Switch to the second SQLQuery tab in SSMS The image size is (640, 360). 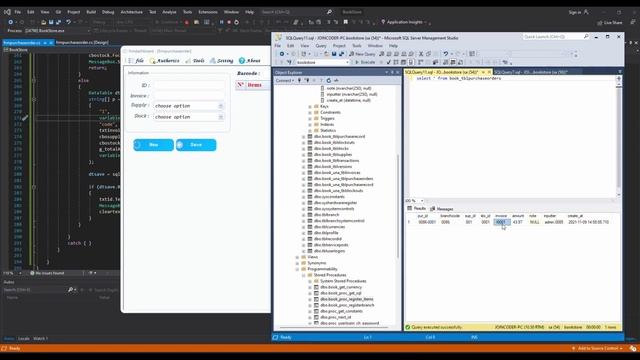(x=531, y=72)
